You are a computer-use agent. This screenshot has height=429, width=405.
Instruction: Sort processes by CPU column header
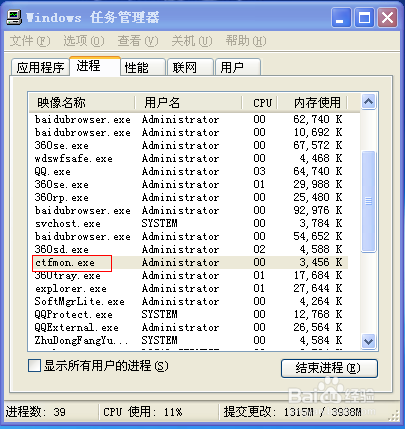click(260, 102)
